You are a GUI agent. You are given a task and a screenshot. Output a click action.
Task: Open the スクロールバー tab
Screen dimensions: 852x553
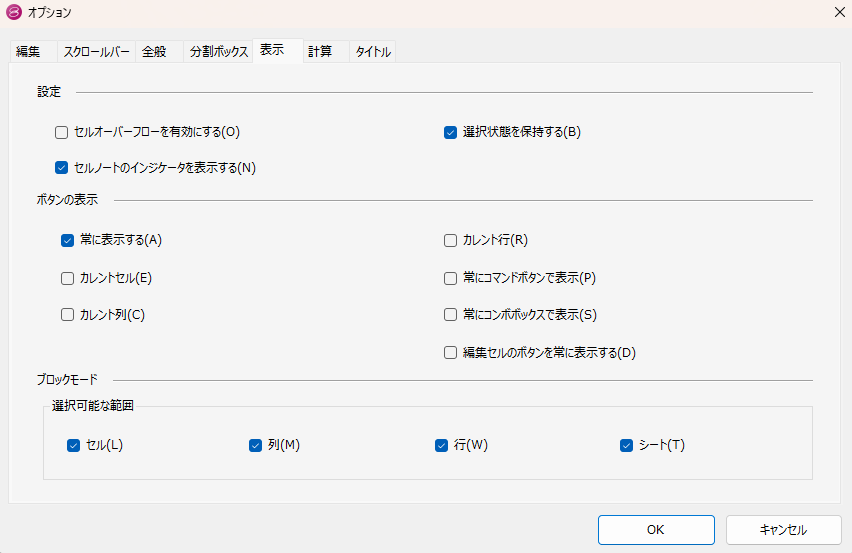(x=96, y=52)
